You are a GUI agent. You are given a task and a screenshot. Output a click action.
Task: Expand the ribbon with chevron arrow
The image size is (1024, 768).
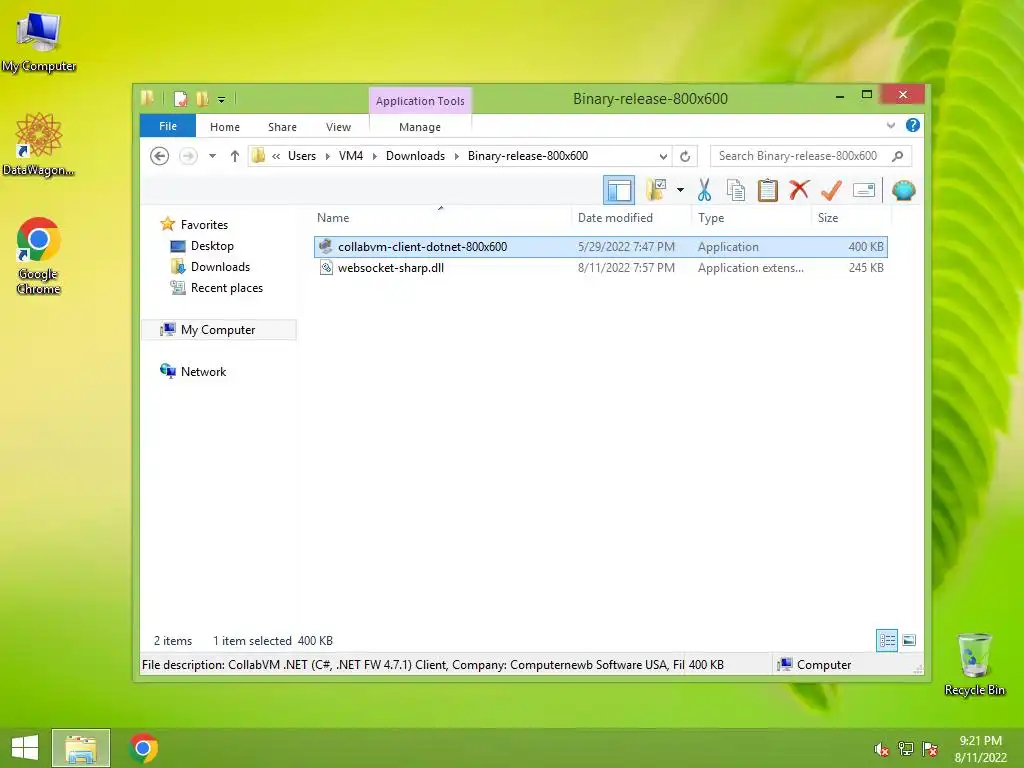pyautogui.click(x=891, y=125)
